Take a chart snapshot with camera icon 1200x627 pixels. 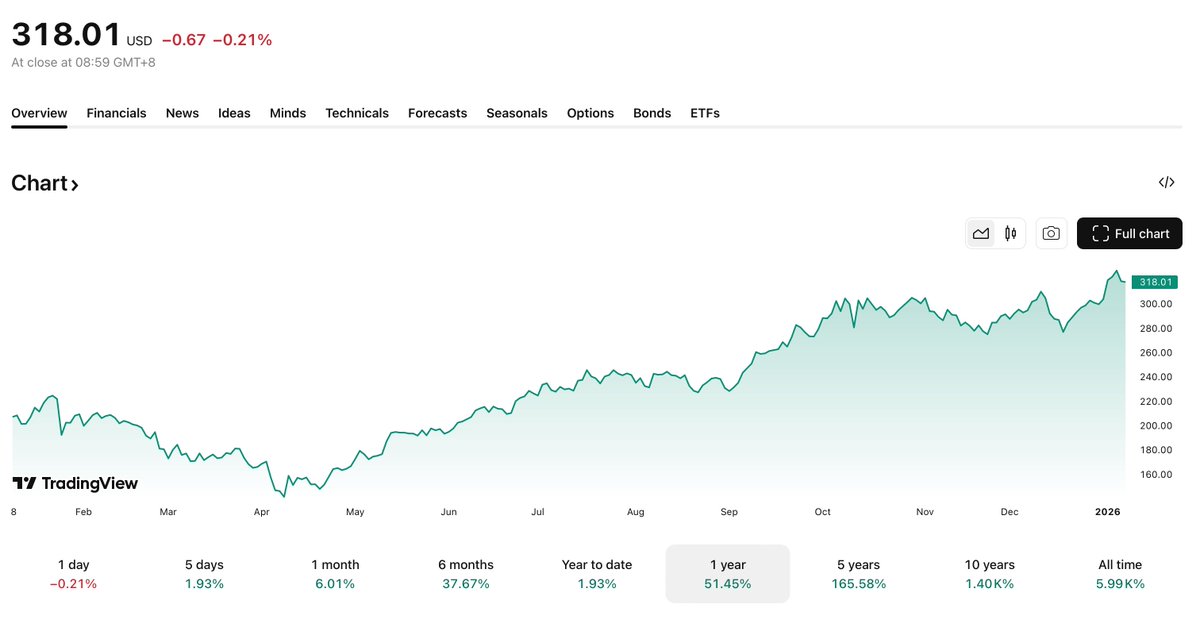1051,234
